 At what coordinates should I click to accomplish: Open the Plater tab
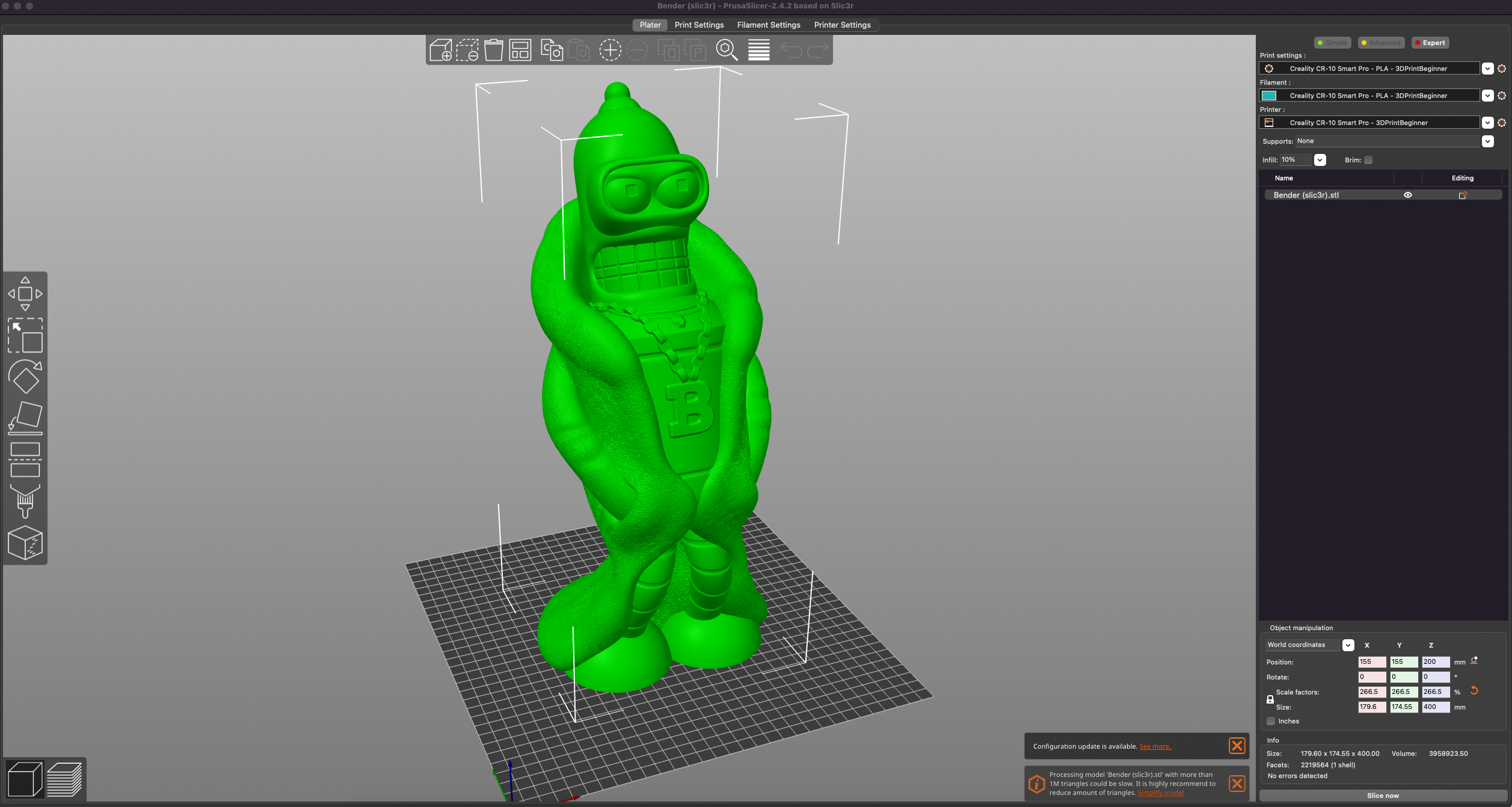click(650, 25)
